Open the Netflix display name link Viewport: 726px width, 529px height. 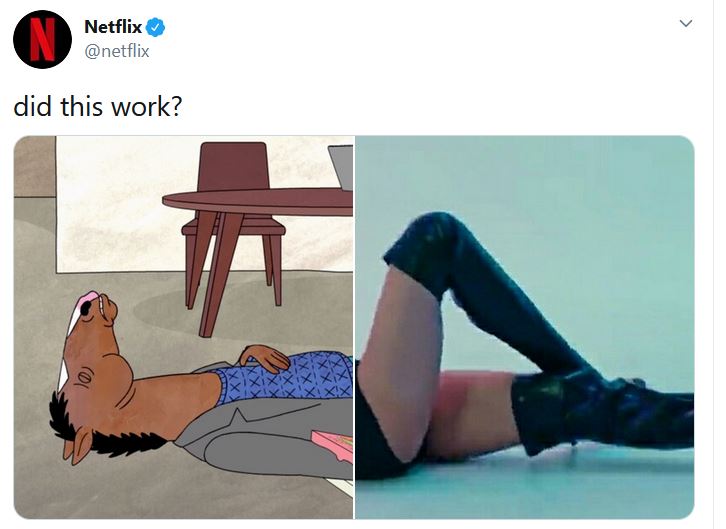point(113,27)
